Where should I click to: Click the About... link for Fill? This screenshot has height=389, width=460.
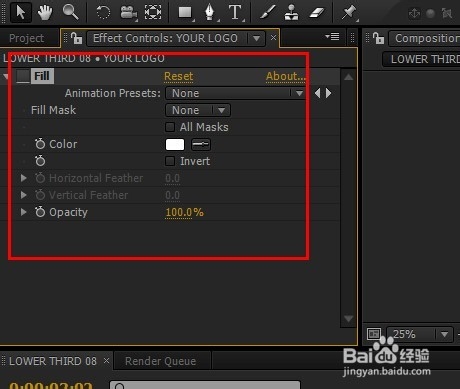[285, 76]
